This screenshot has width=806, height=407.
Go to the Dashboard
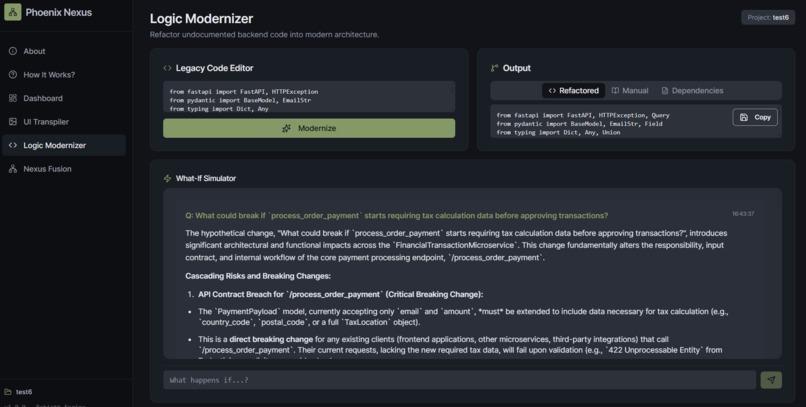(64, 98)
